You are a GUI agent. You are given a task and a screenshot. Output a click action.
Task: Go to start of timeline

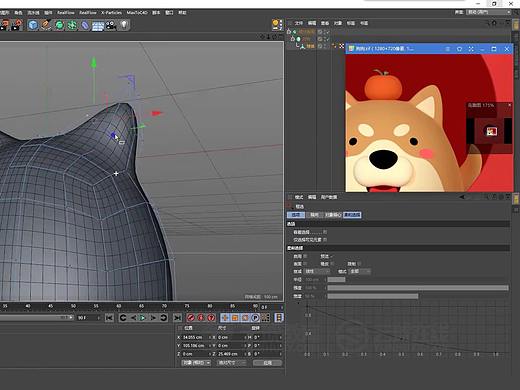click(109, 318)
